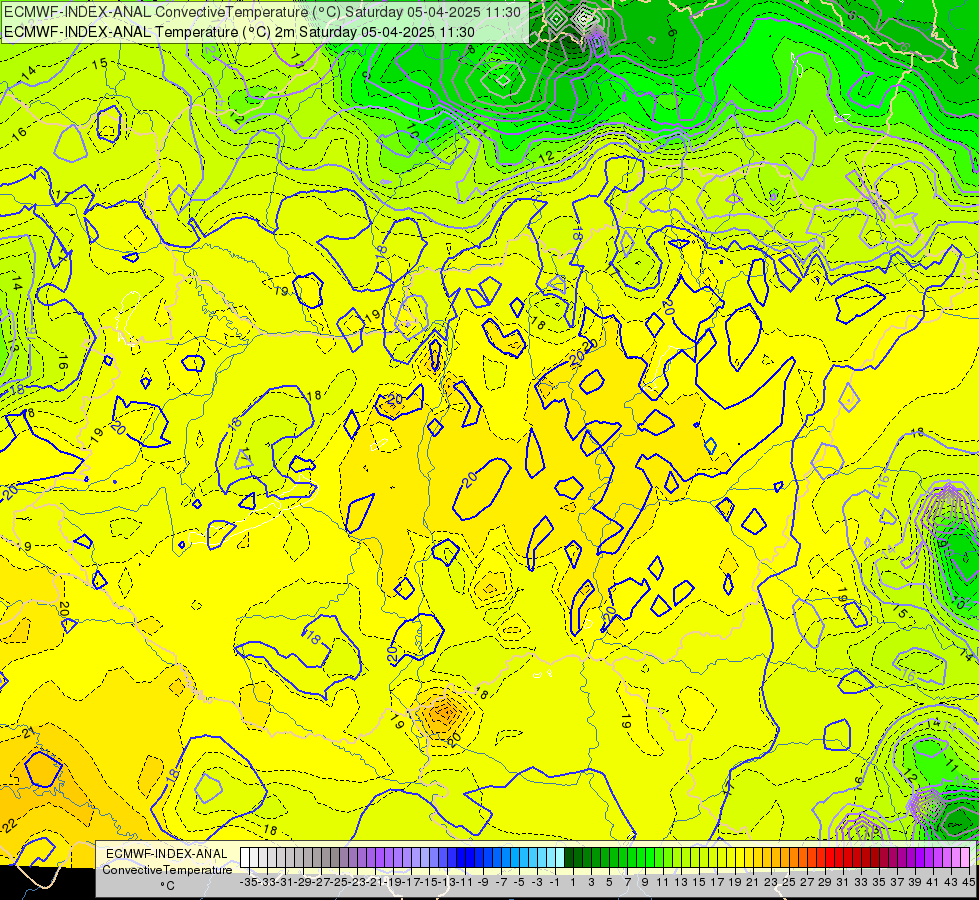Click the contour label 22 at bottom left
The height and width of the screenshot is (900, 979).
(9, 826)
